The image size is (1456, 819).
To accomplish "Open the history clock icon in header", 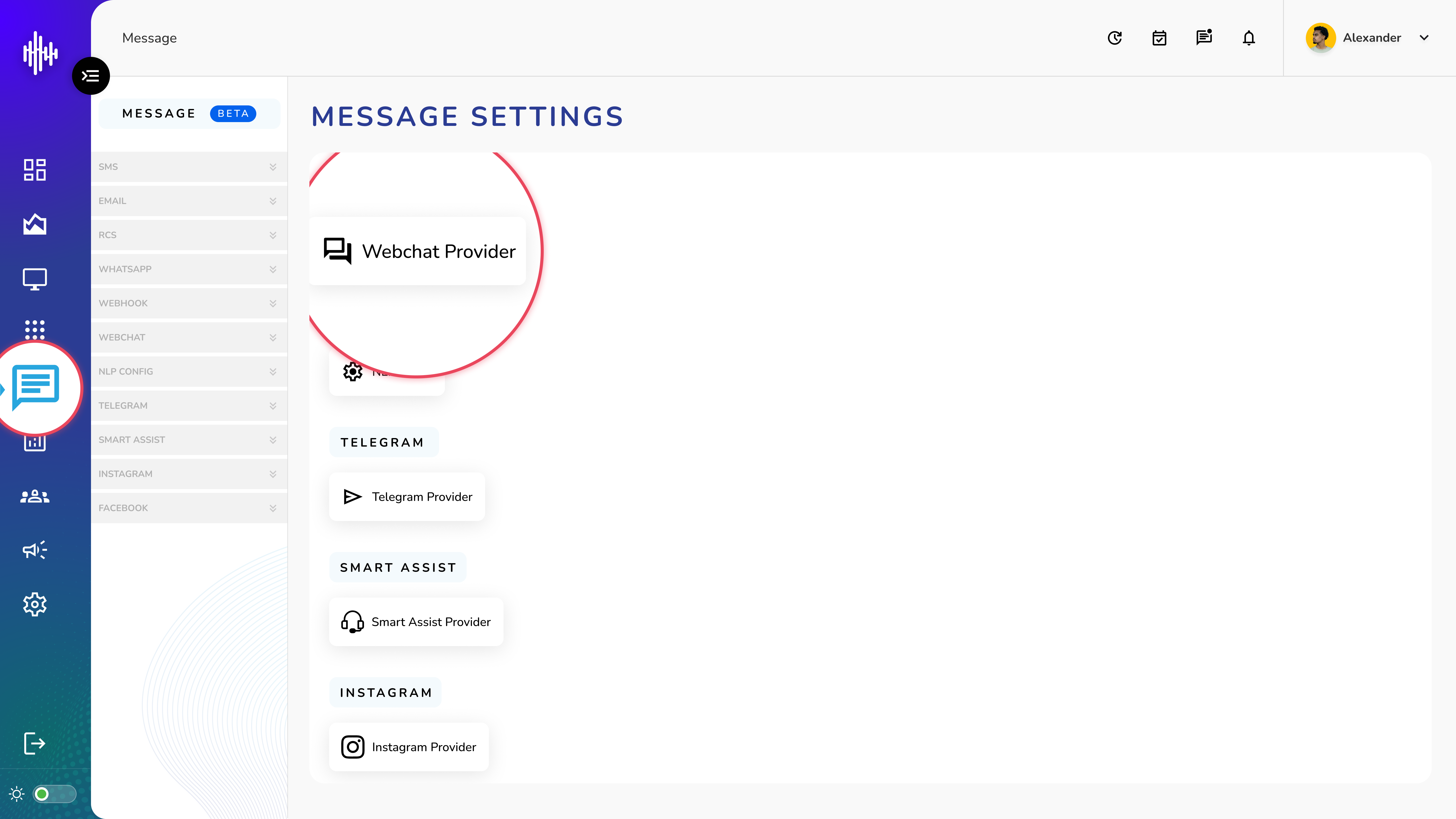I will pyautogui.click(x=1114, y=38).
